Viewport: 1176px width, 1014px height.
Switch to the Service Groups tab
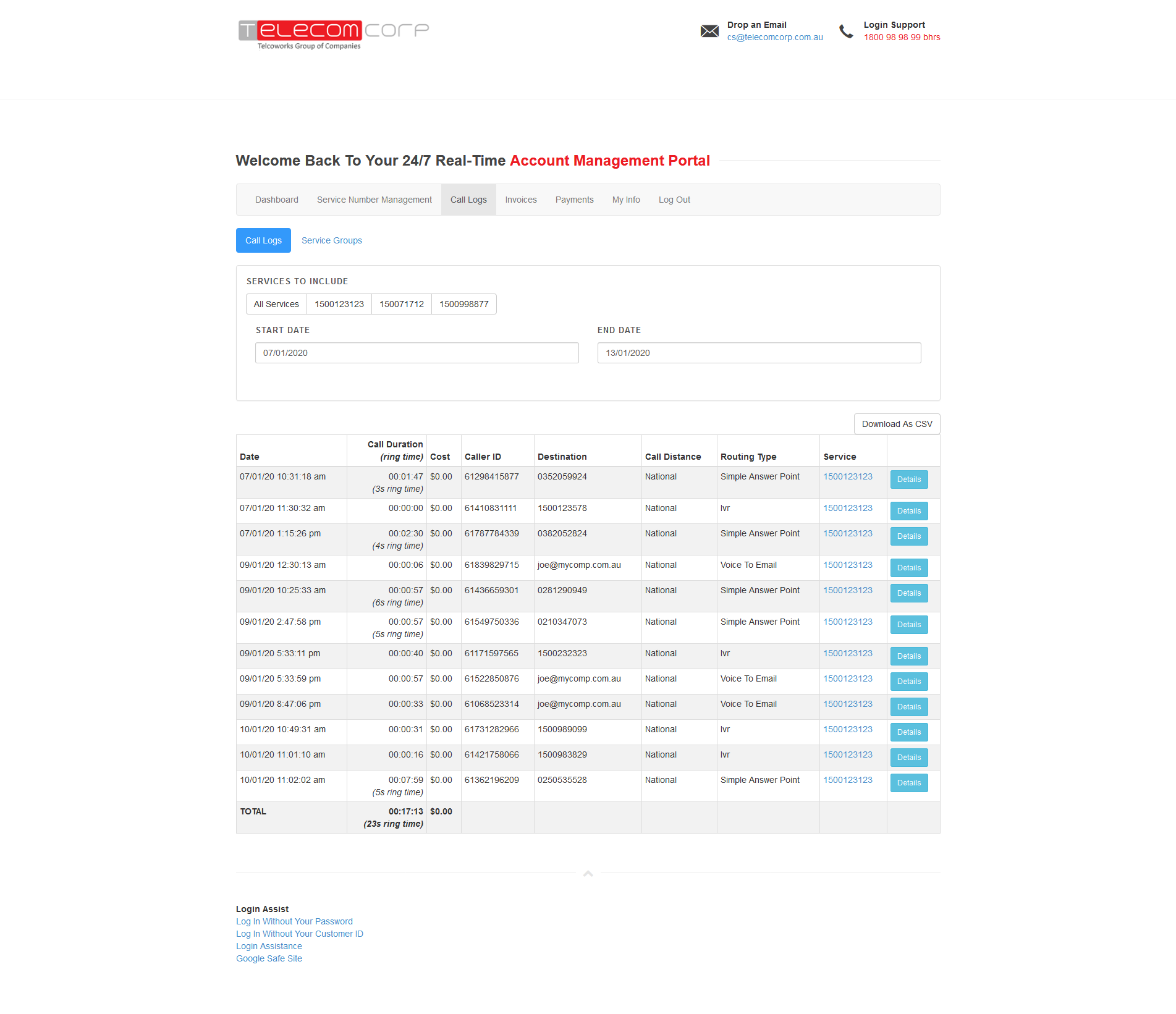(331, 240)
